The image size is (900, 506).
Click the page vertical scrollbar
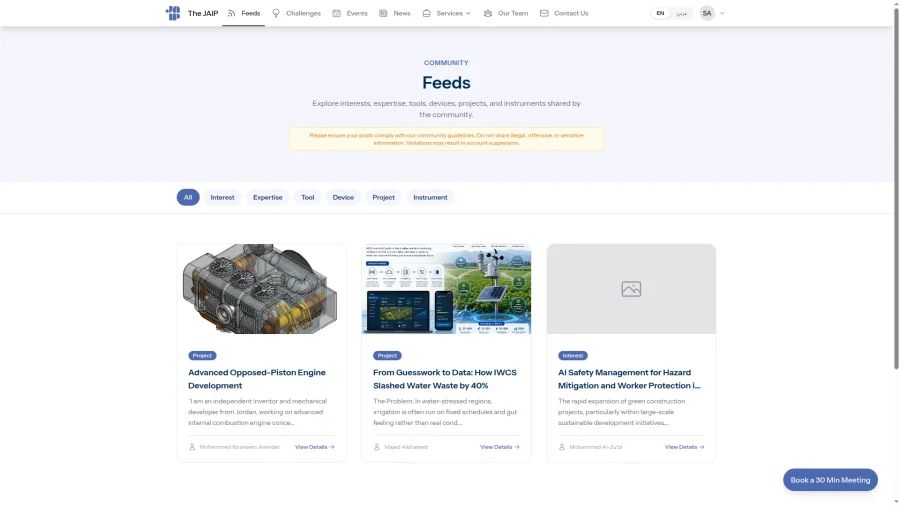click(x=896, y=189)
